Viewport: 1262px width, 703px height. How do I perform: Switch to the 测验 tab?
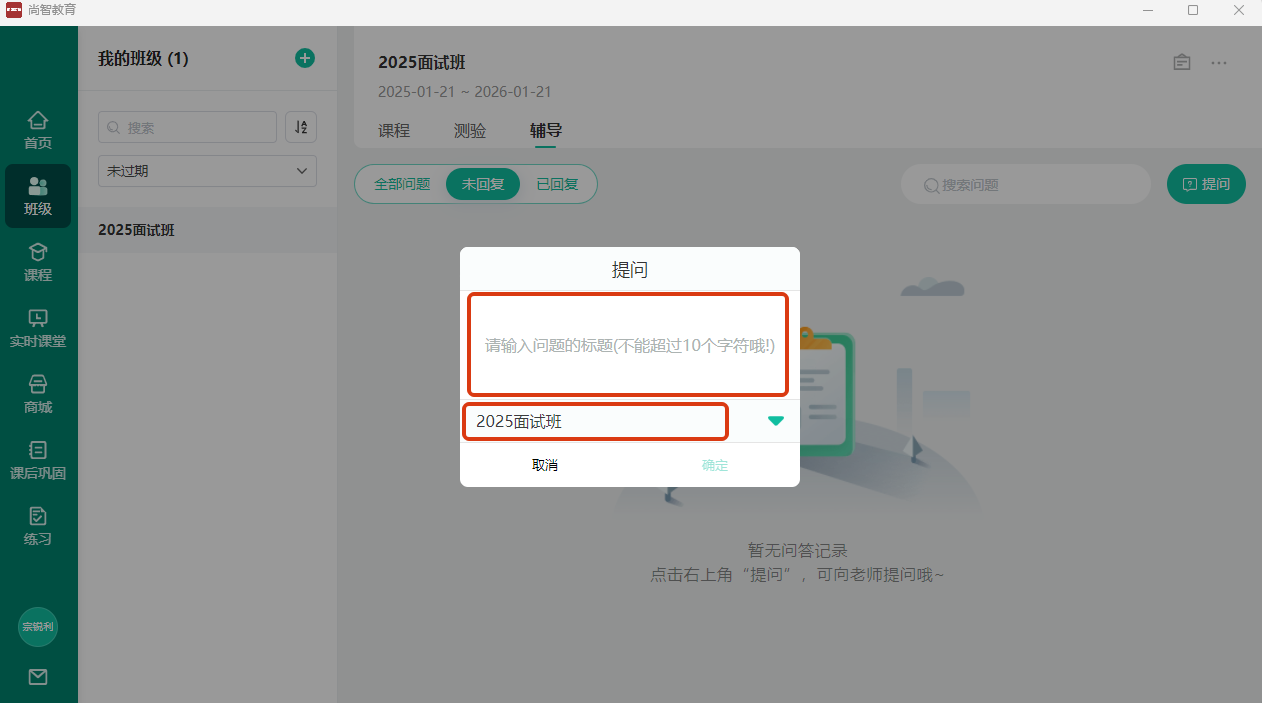coord(470,131)
